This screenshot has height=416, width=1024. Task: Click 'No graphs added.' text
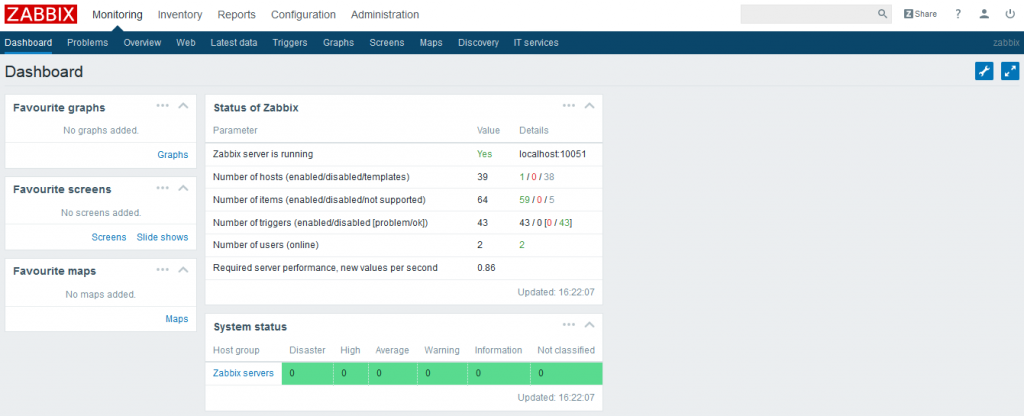coord(101,130)
